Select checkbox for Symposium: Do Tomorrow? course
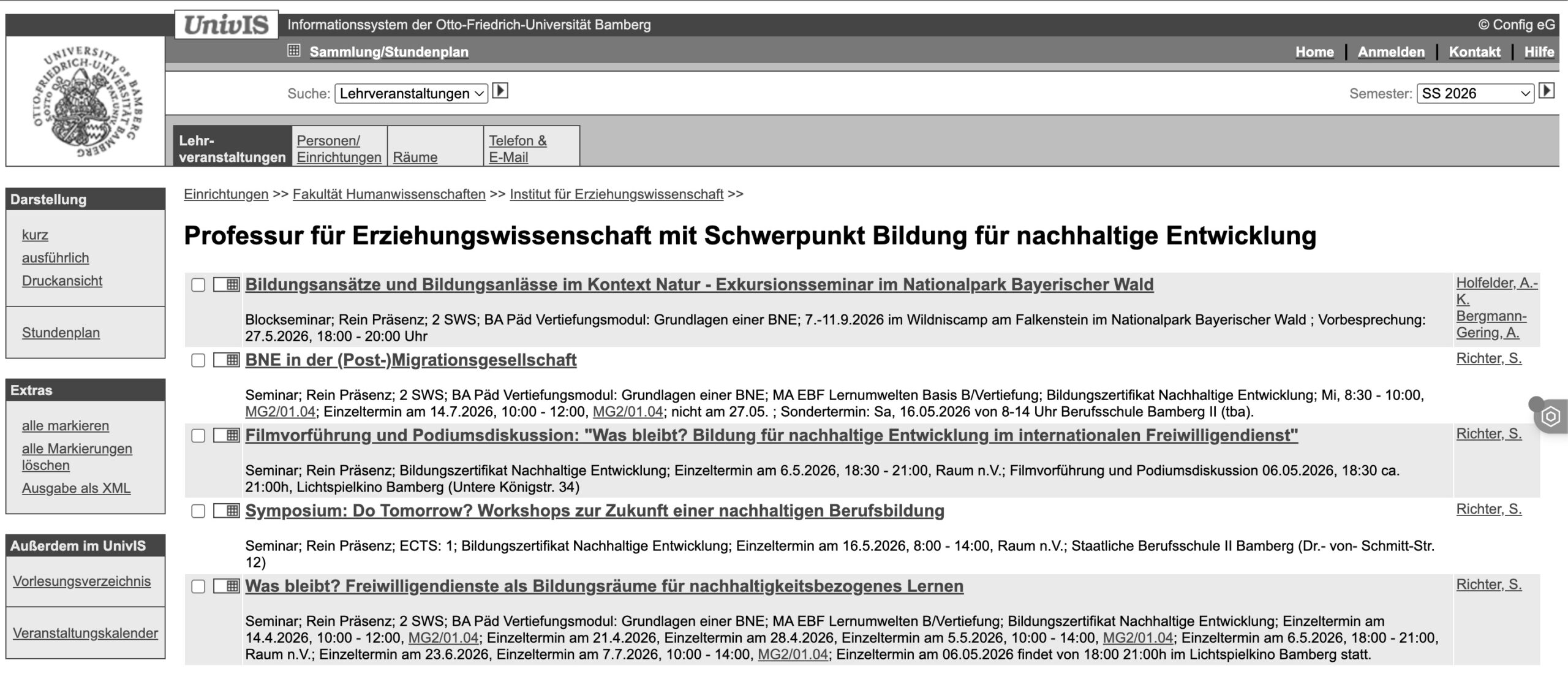 pos(198,511)
